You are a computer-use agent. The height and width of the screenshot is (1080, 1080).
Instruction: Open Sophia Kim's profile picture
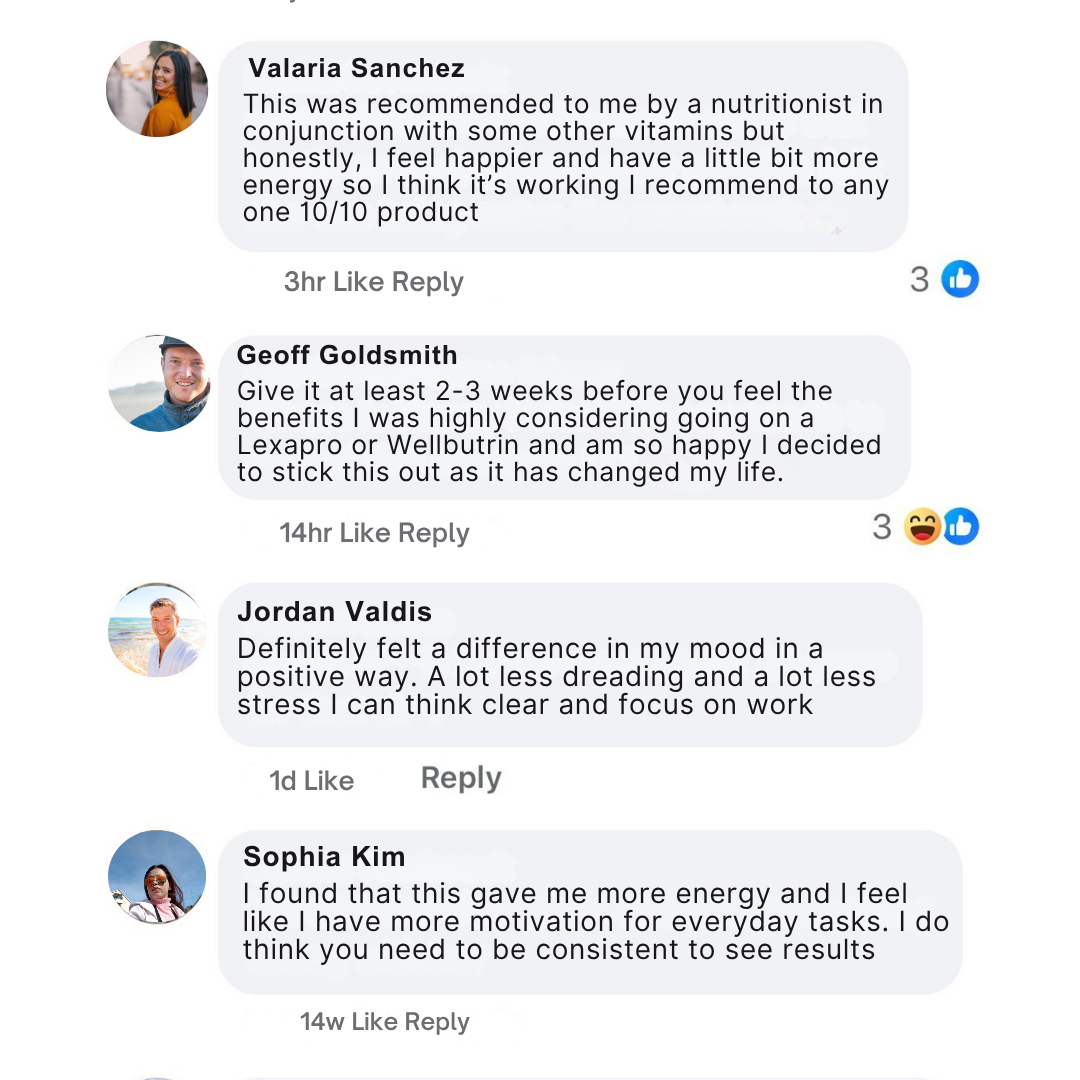(157, 877)
